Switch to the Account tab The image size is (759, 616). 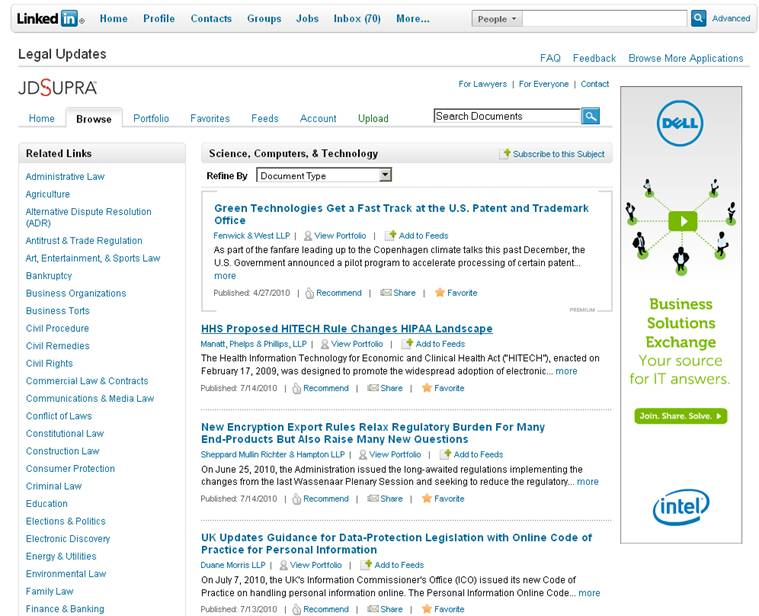318,118
